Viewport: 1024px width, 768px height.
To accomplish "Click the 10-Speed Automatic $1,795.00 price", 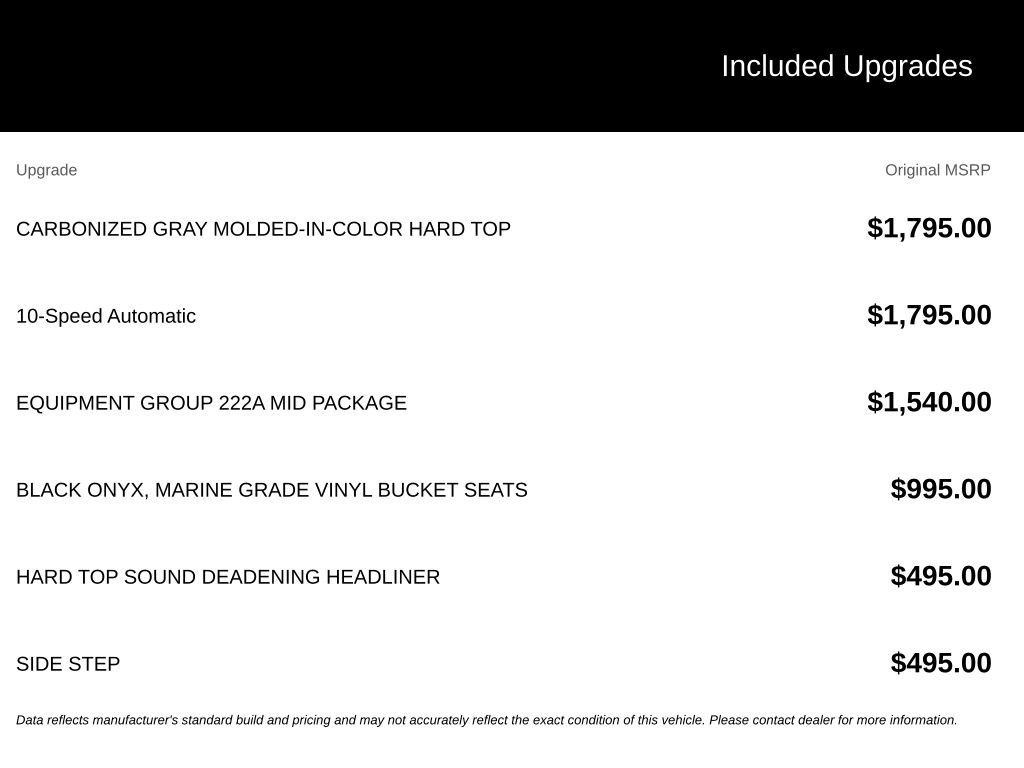I will (929, 315).
